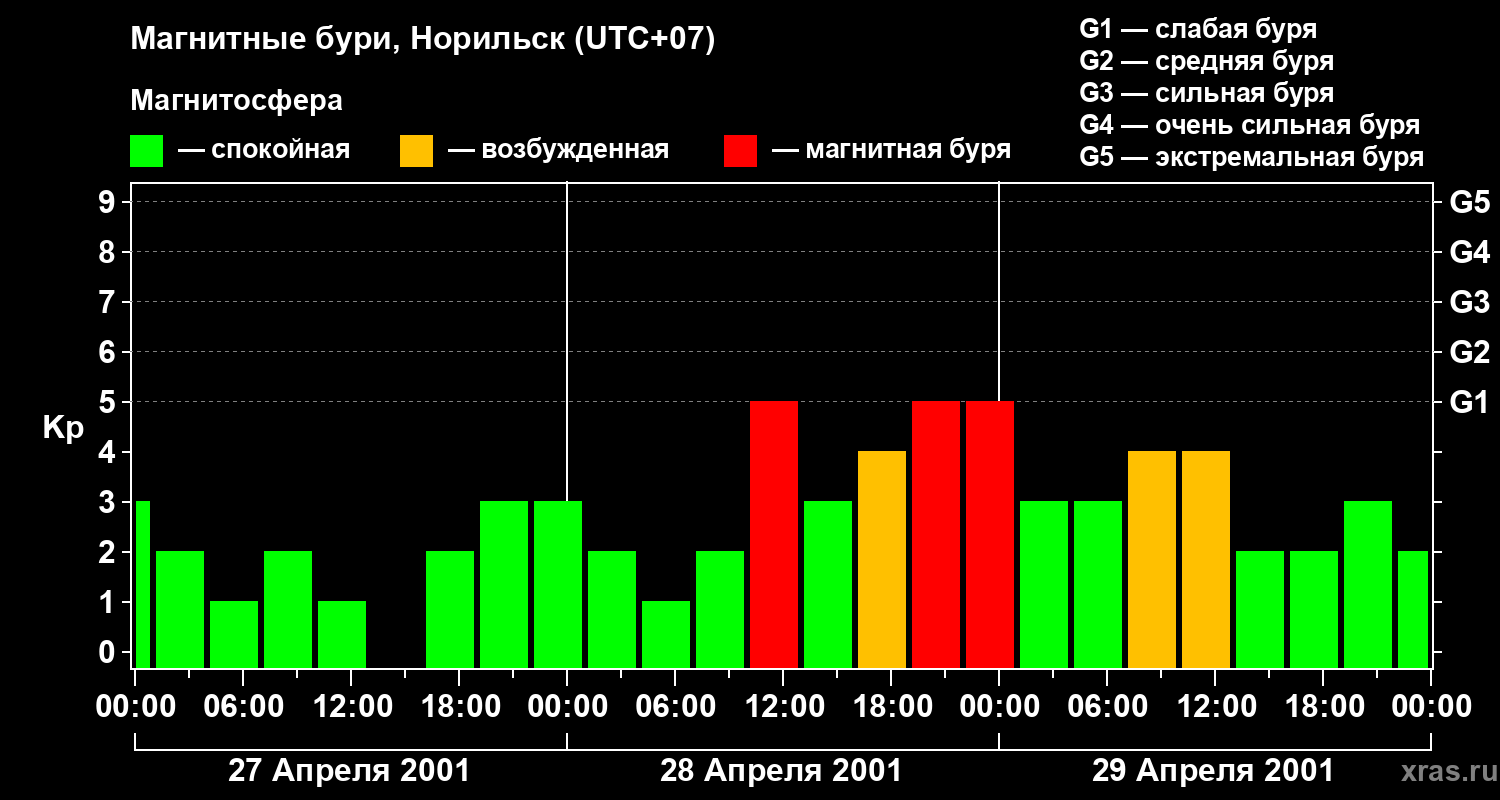Select the chart title 'Магнитные бури, Норильск (UTC+07)'
1500x800 pixels.
tap(423, 41)
